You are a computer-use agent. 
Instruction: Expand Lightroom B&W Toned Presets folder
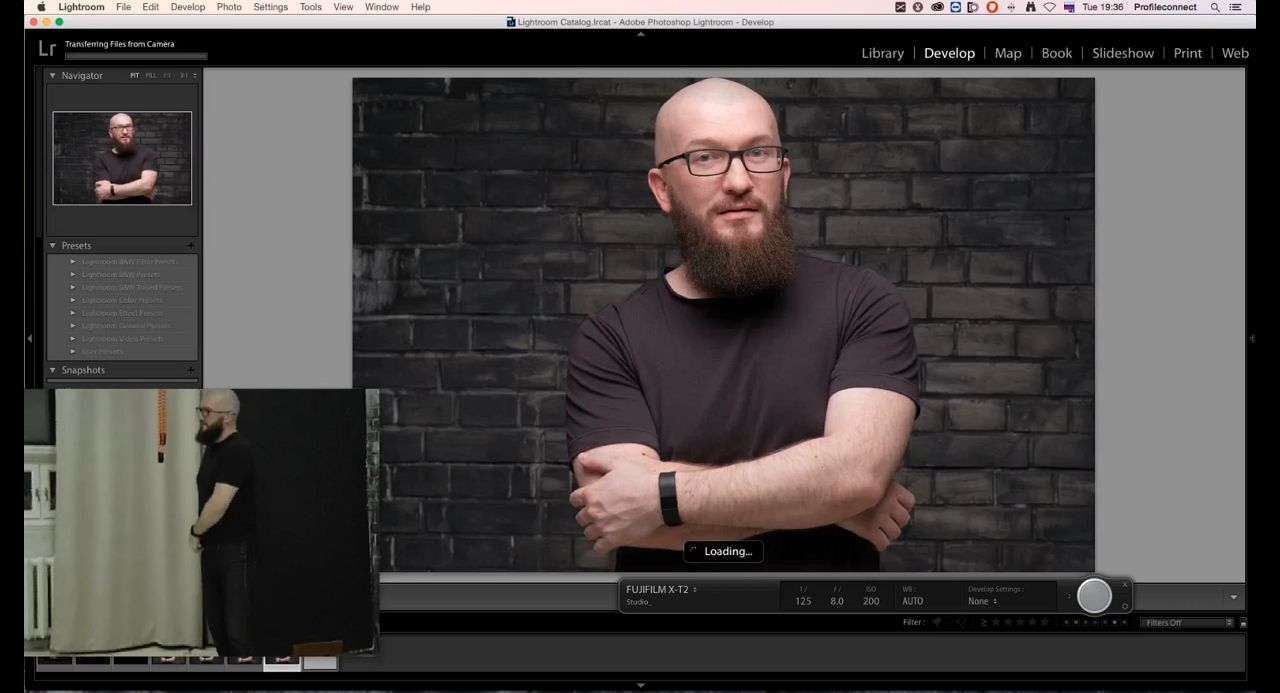[73, 288]
